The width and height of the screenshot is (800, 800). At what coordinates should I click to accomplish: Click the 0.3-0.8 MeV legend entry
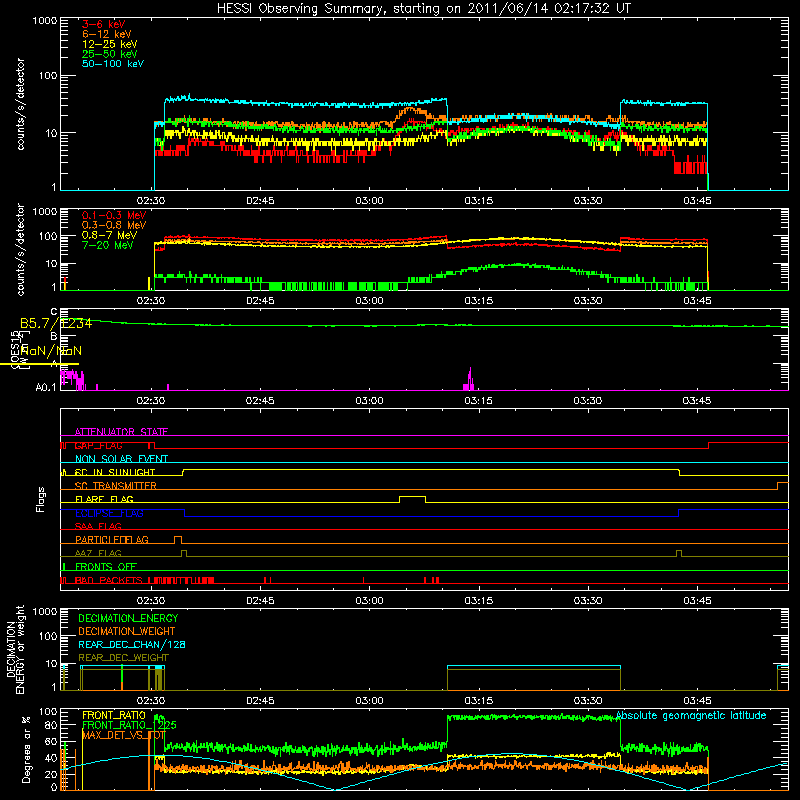[x=114, y=225]
